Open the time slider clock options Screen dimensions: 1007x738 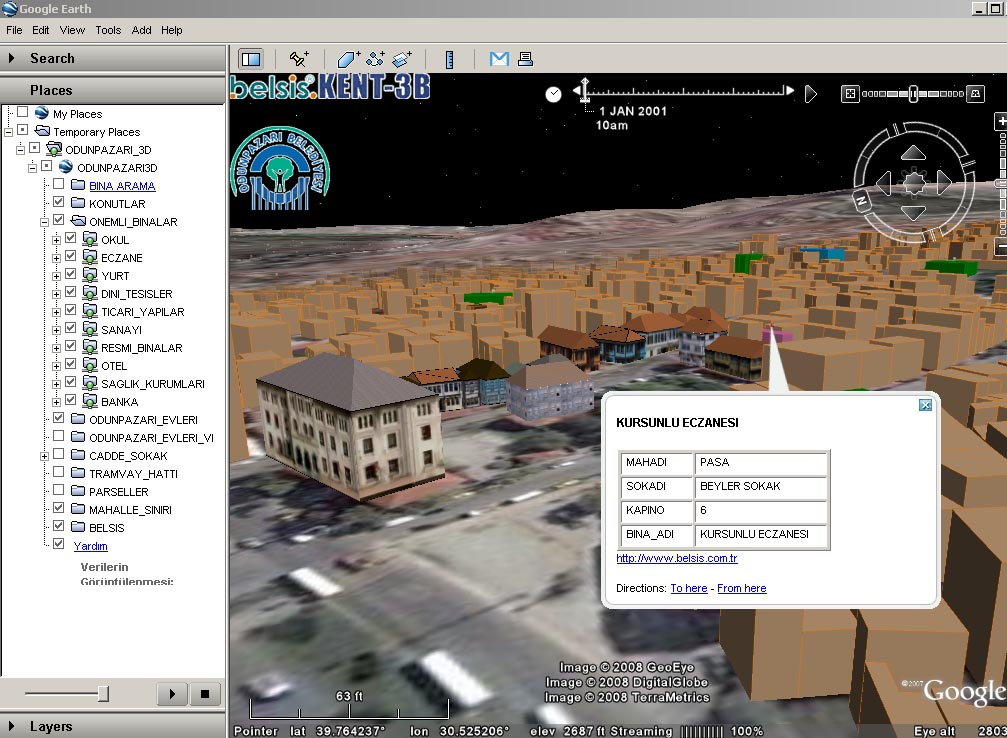tap(553, 94)
